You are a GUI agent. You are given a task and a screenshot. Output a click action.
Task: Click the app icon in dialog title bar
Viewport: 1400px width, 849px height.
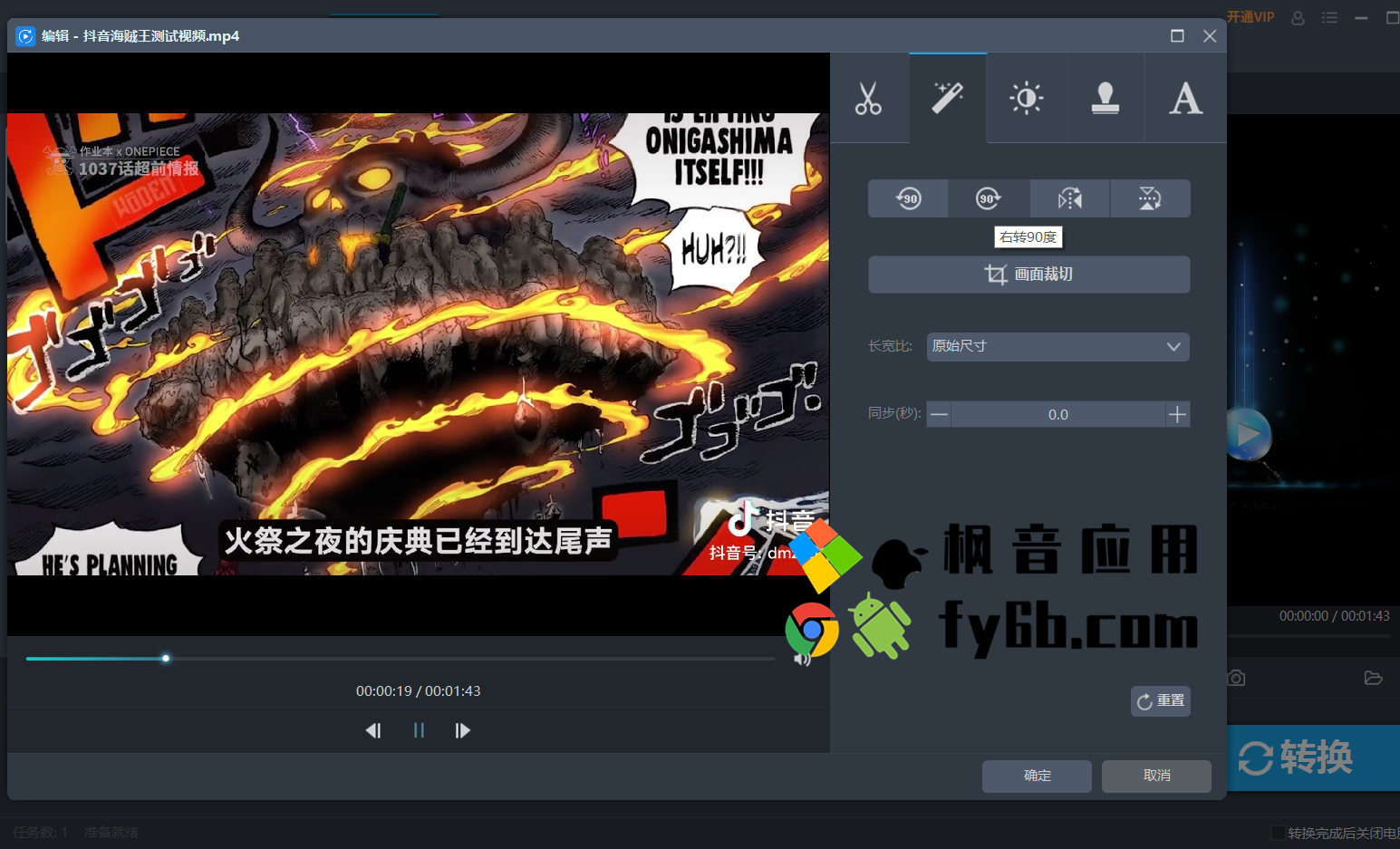tap(25, 36)
